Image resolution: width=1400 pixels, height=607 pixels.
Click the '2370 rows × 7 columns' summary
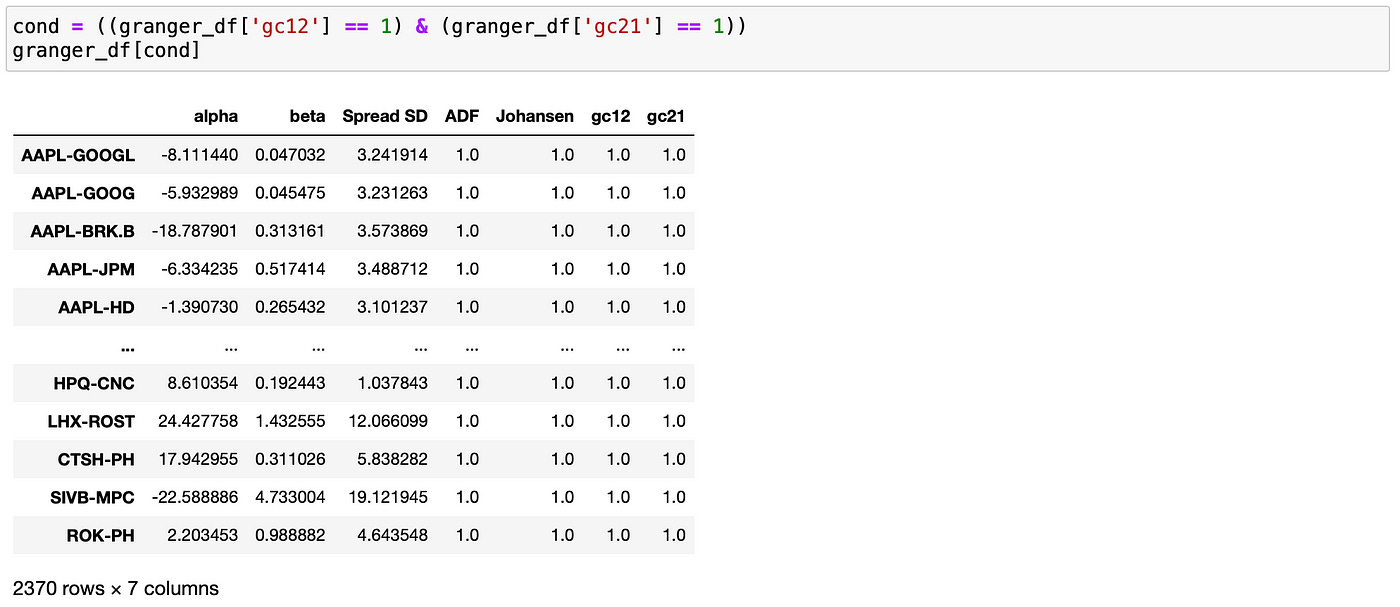tap(115, 589)
